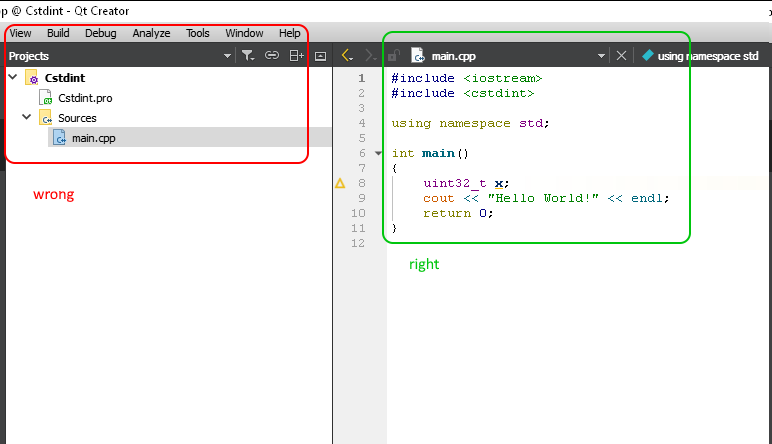Image resolution: width=772 pixels, height=444 pixels.
Task: Click the split panel icon in Projects header
Action: 296,56
